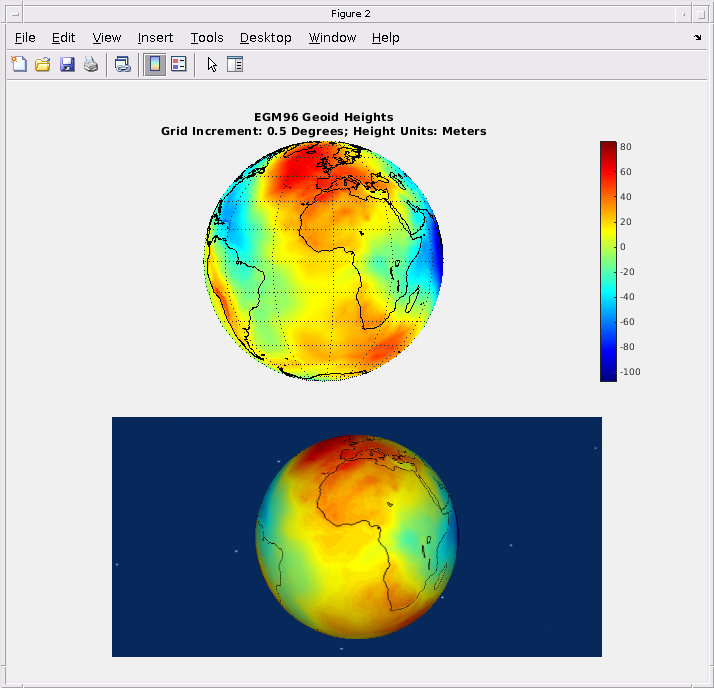Image resolution: width=714 pixels, height=688 pixels.
Task: Toggle the Insert Legend toolbar button
Action: [x=179, y=65]
